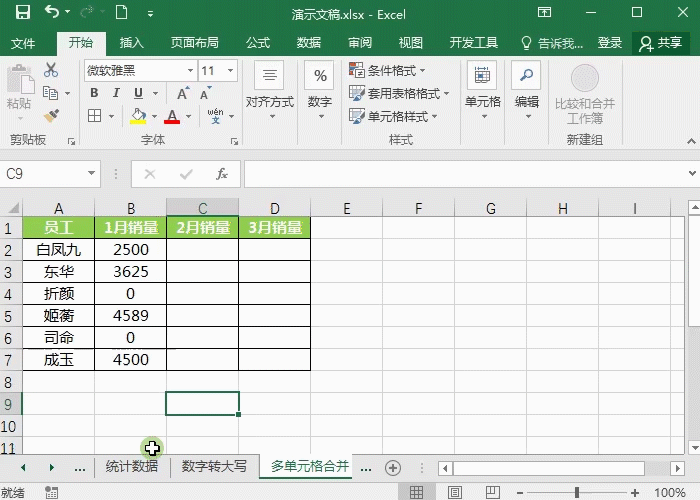The image size is (700, 500).
Task: Click the Format Painter brush icon
Action: (51, 116)
